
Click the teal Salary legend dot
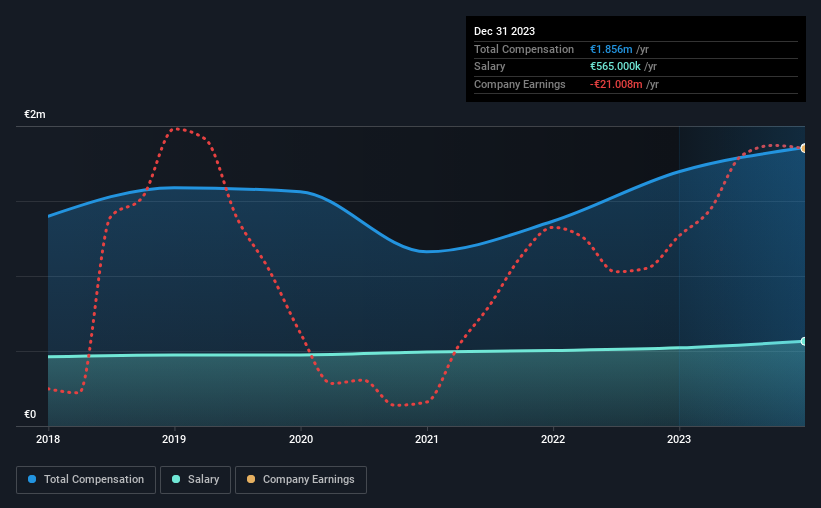point(176,479)
